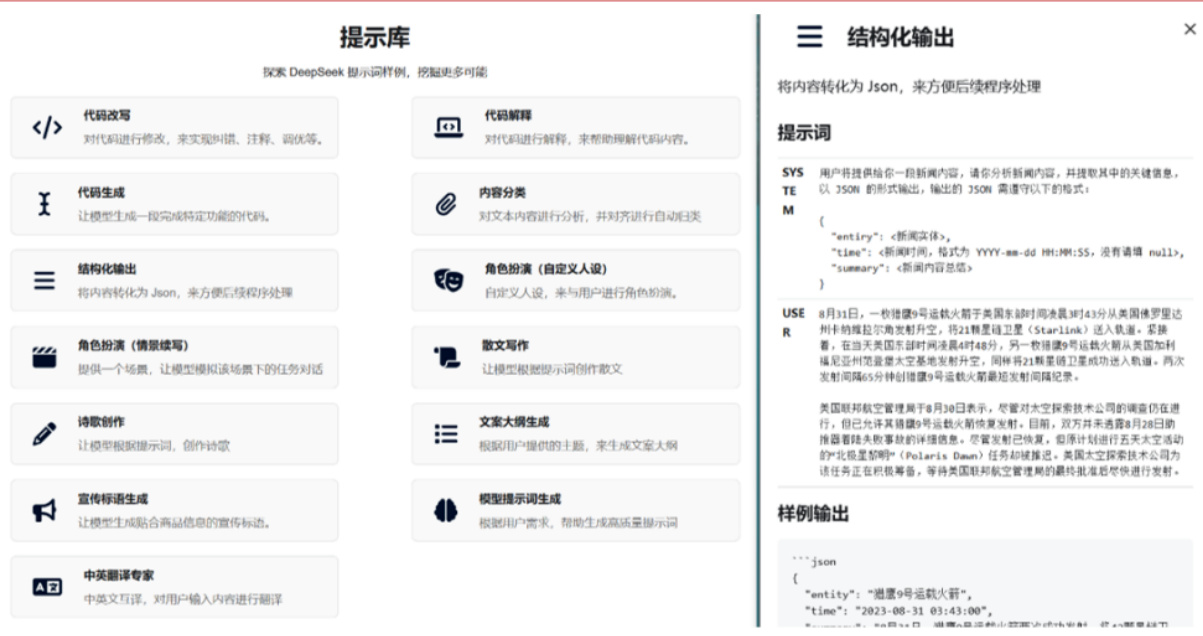Image resolution: width=1203 pixels, height=636 pixels.
Task: Click the 宣传标语生成 megaphone icon
Action: click(x=45, y=511)
